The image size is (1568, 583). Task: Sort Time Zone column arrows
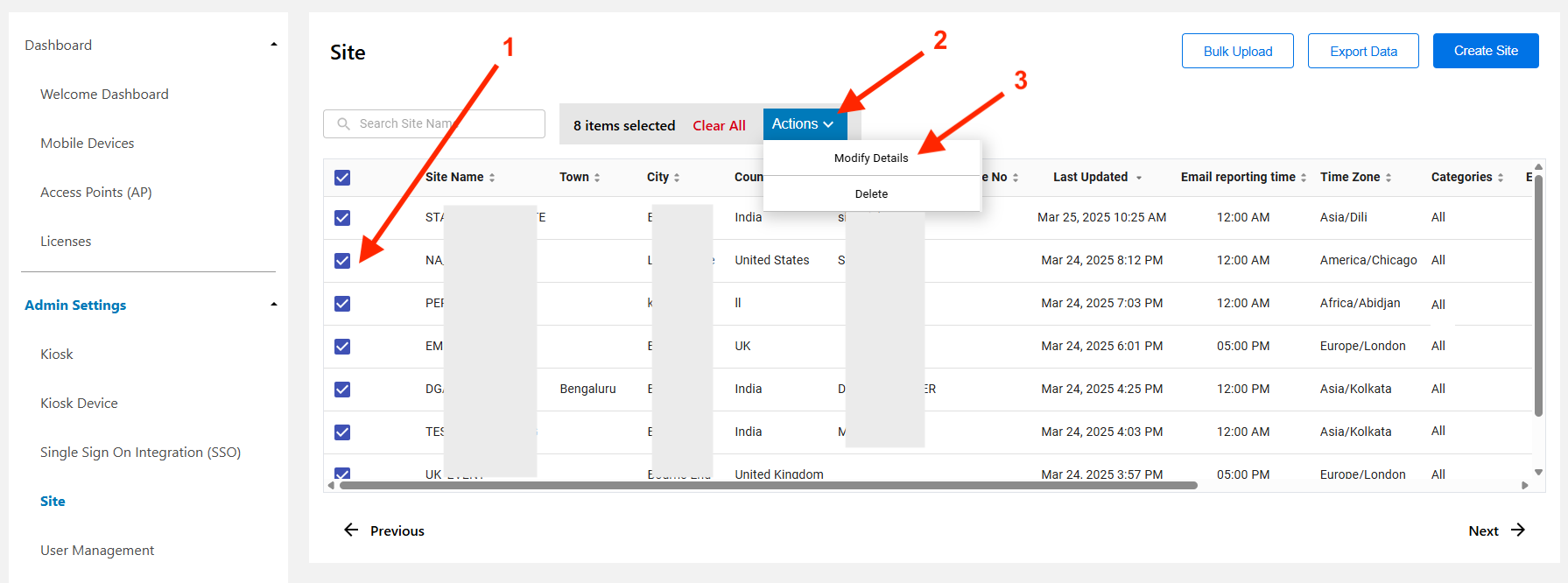coord(1389,178)
